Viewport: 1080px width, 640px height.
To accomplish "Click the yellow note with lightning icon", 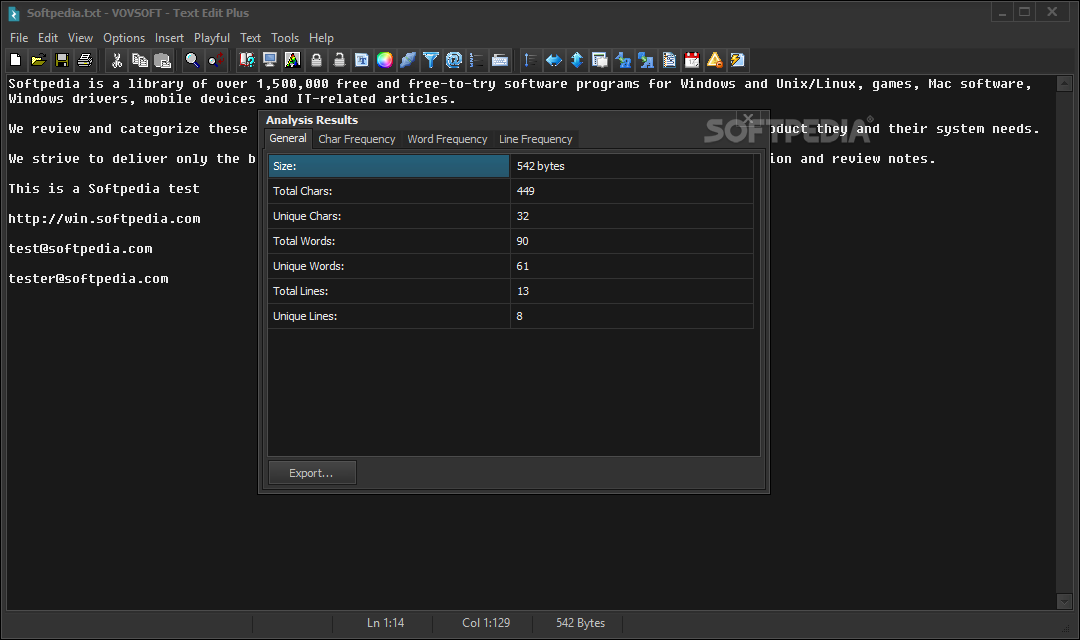I will point(738,61).
